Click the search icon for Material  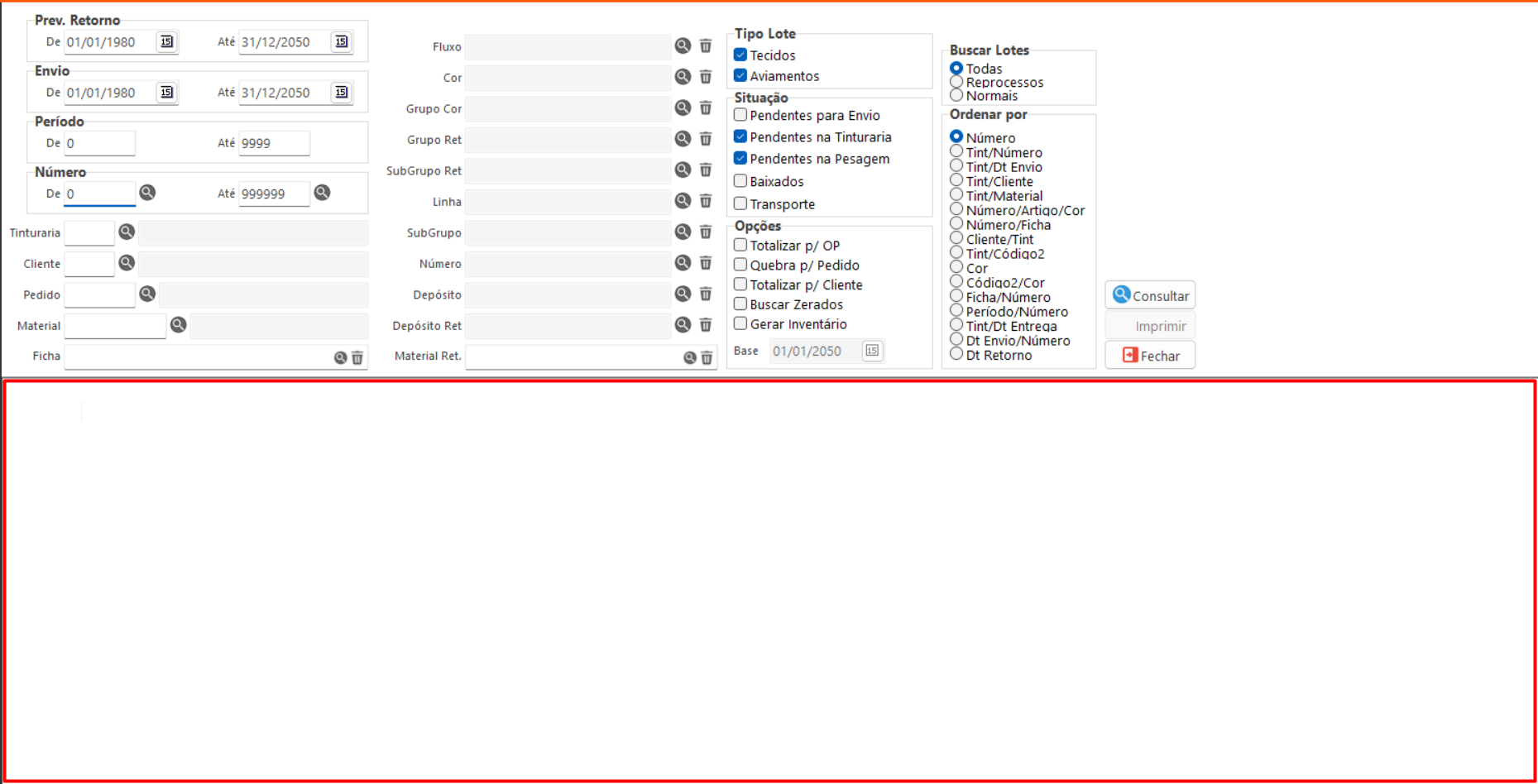click(x=178, y=325)
